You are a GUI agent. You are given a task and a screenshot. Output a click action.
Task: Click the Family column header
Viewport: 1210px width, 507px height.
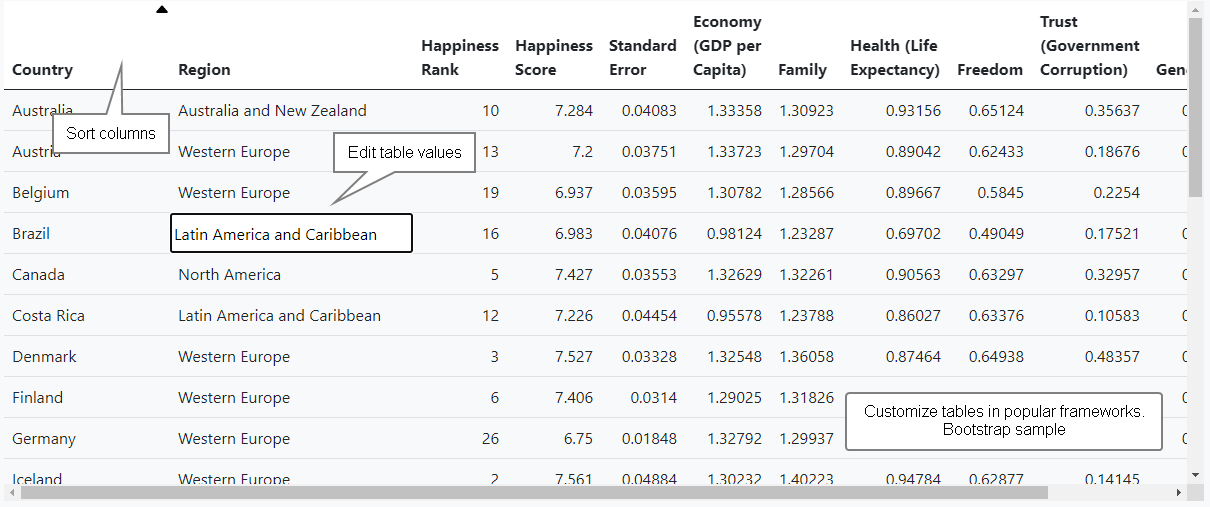(x=802, y=70)
